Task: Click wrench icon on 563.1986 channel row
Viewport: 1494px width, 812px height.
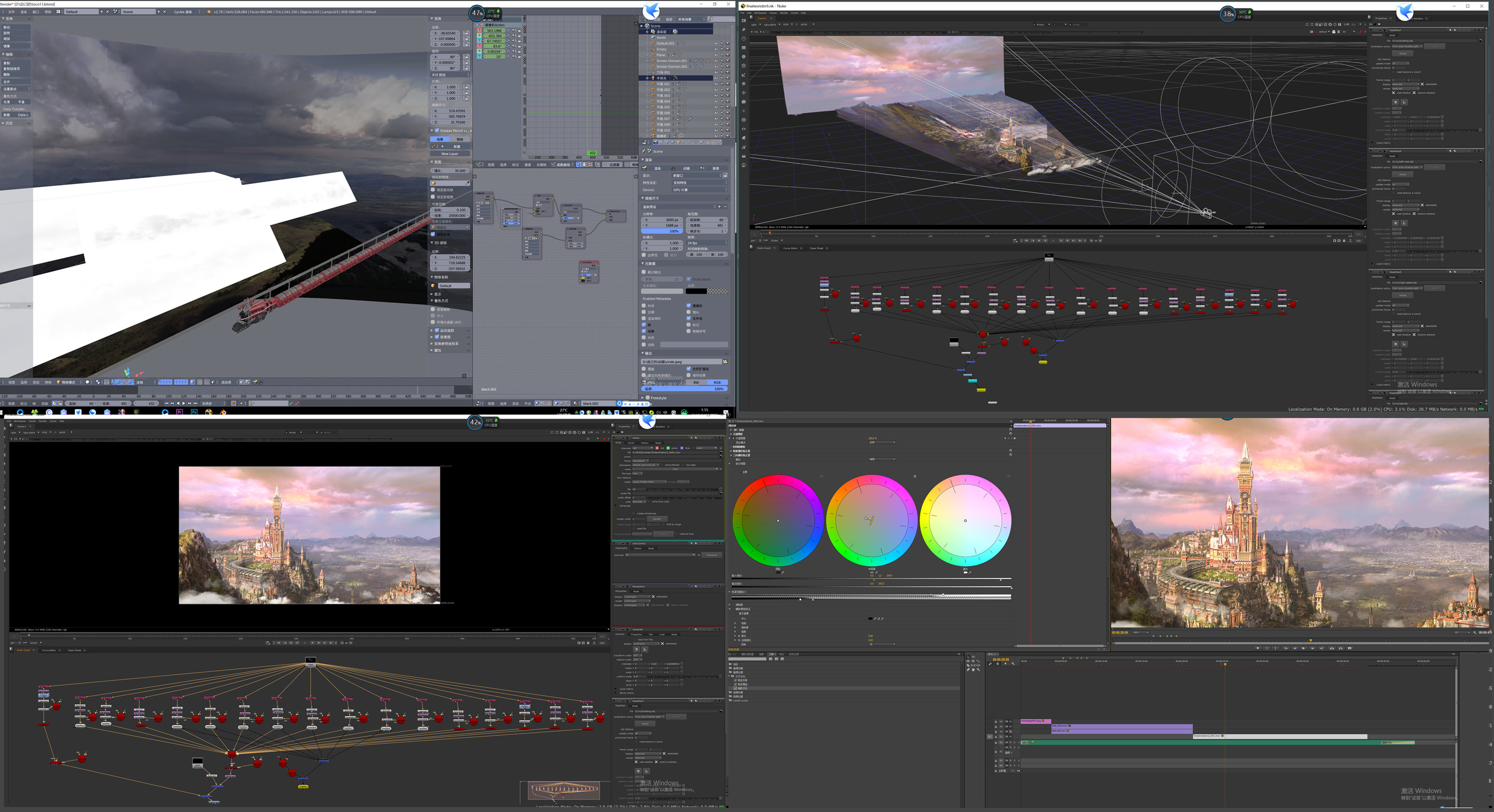Action: (x=508, y=31)
